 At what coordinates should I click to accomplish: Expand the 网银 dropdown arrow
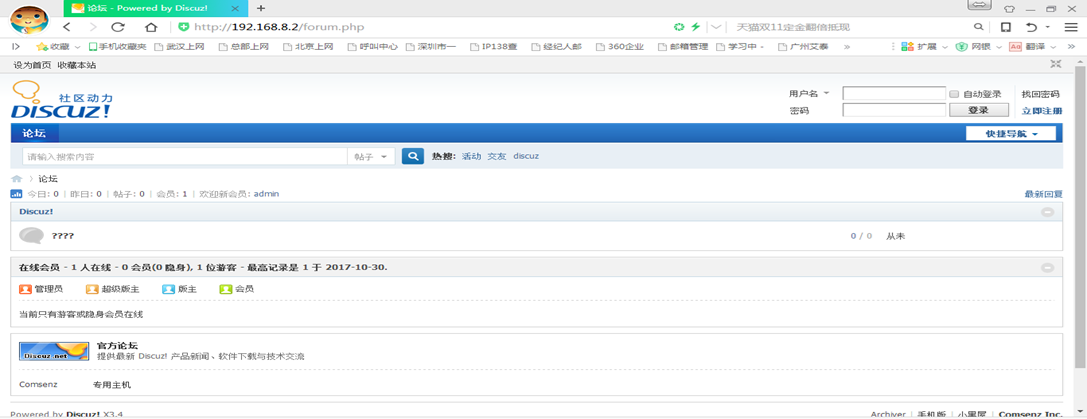coord(998,47)
